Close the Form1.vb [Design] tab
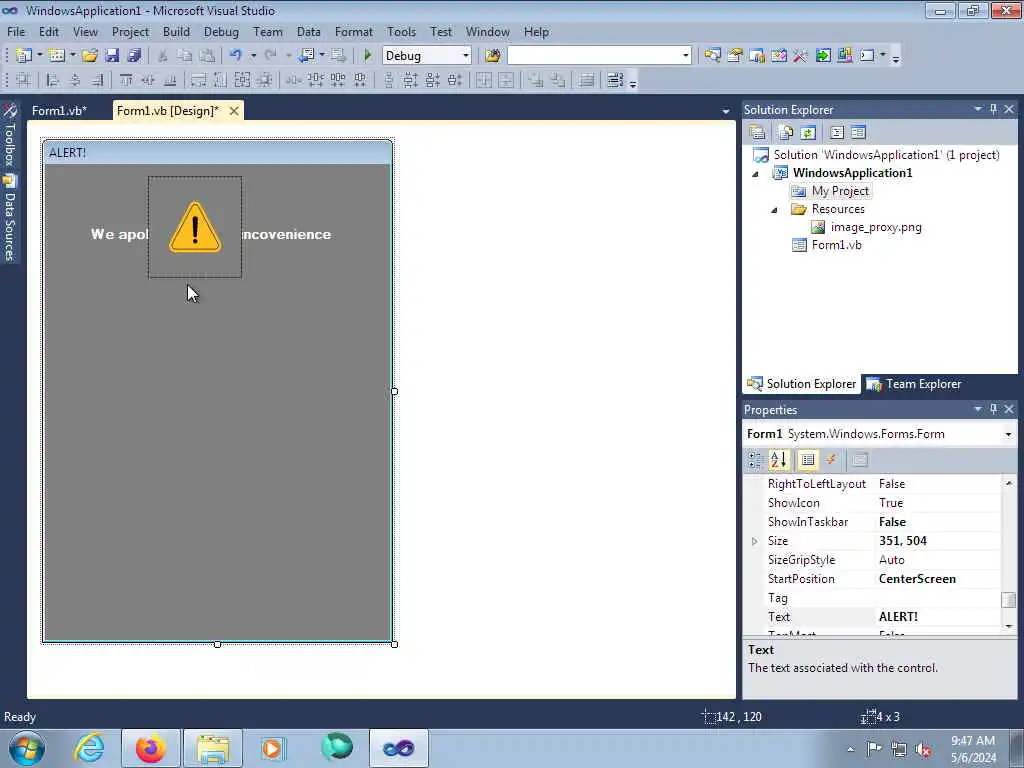Image resolution: width=1024 pixels, height=768 pixels. click(234, 110)
